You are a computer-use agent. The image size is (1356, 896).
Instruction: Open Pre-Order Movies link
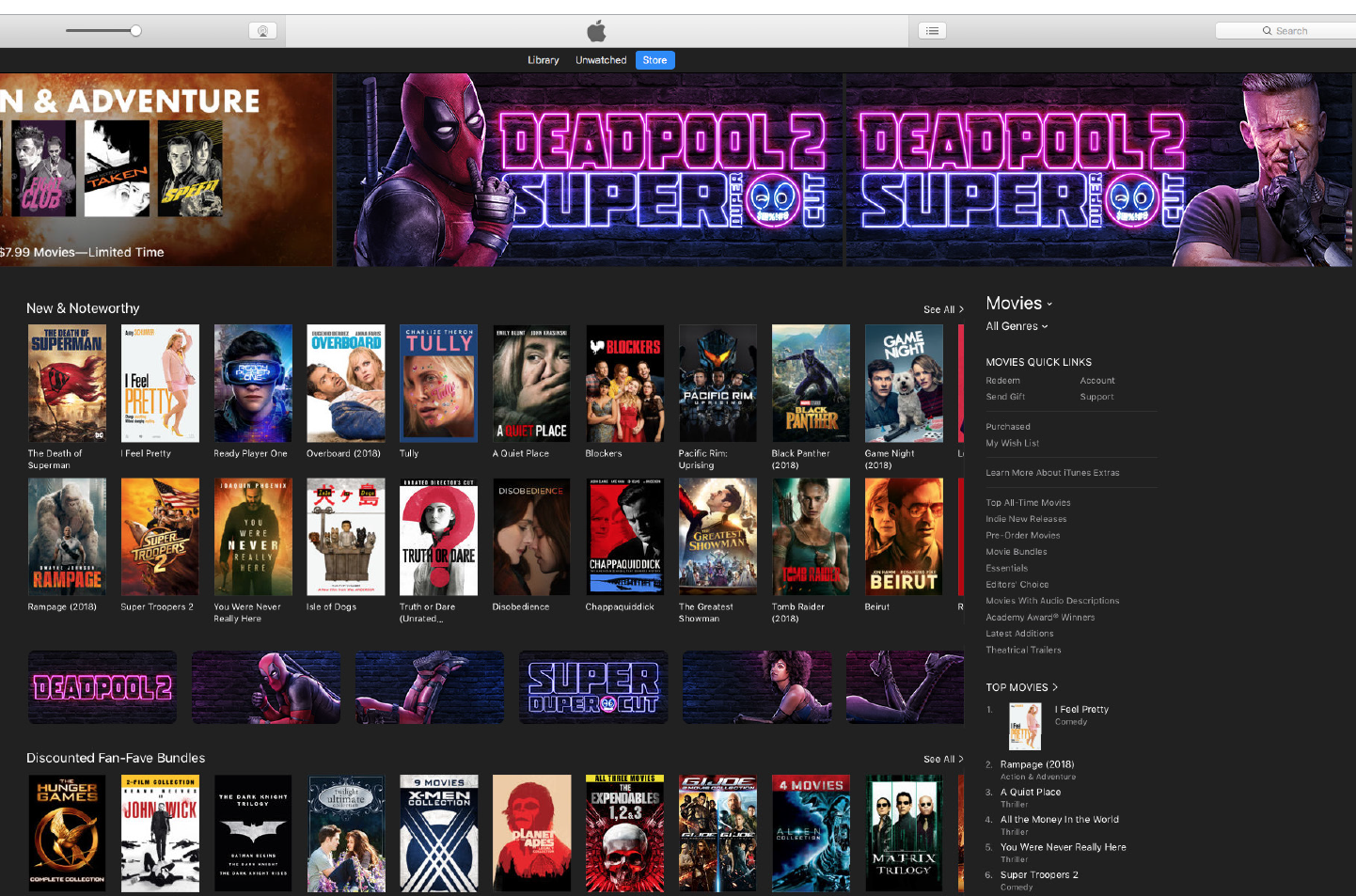point(1023,536)
